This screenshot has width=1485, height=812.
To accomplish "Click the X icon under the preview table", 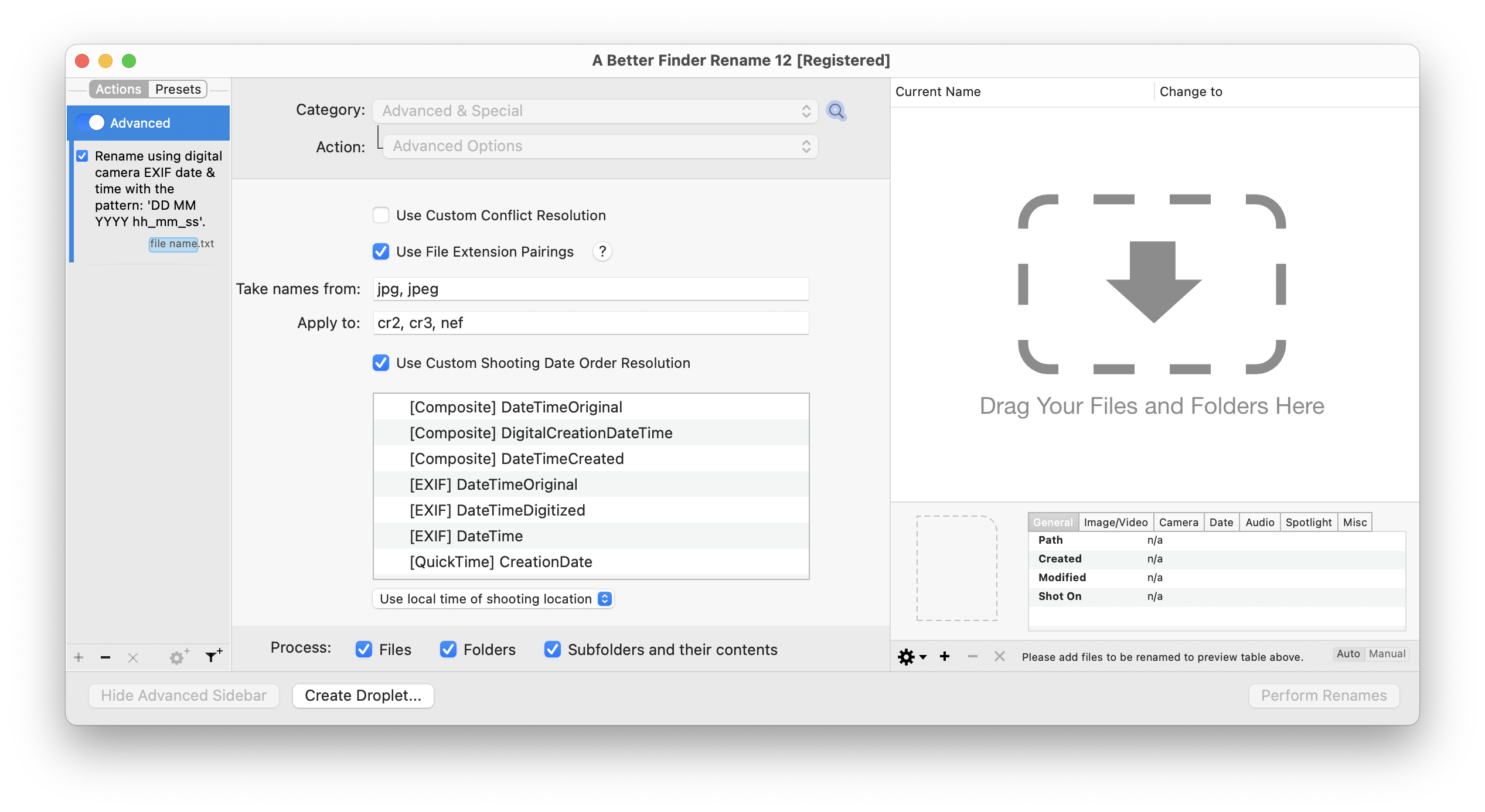I will pyautogui.click(x=1000, y=656).
